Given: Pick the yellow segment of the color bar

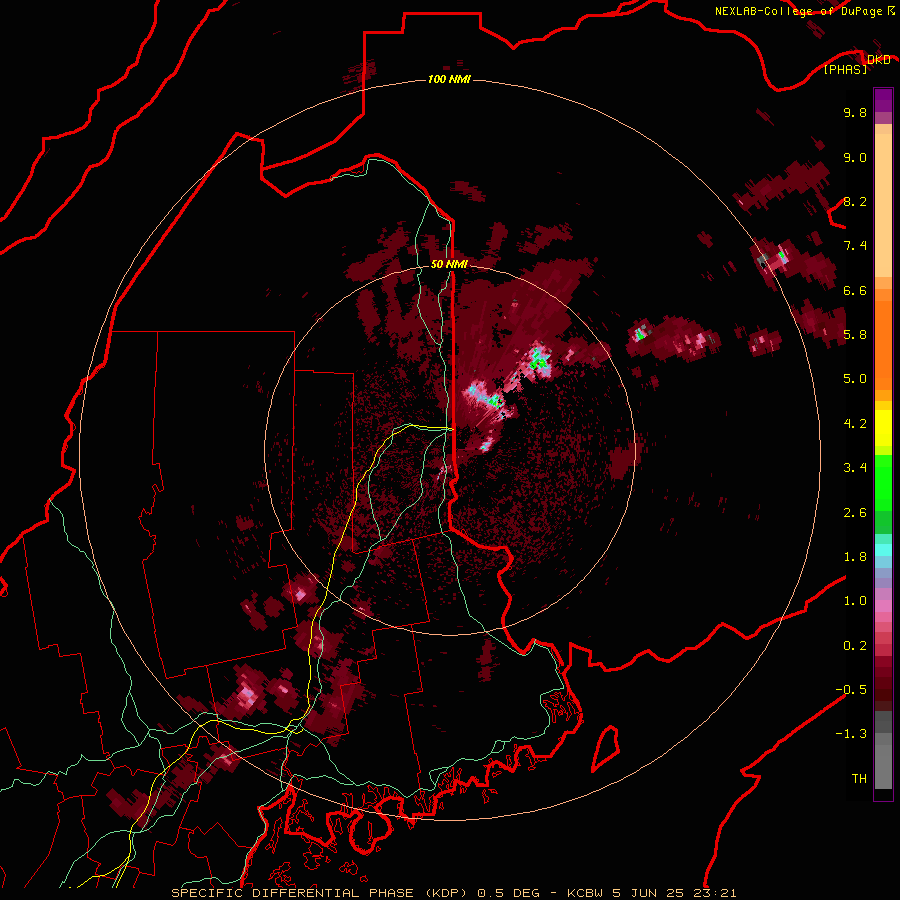Looking at the screenshot, I should [883, 428].
